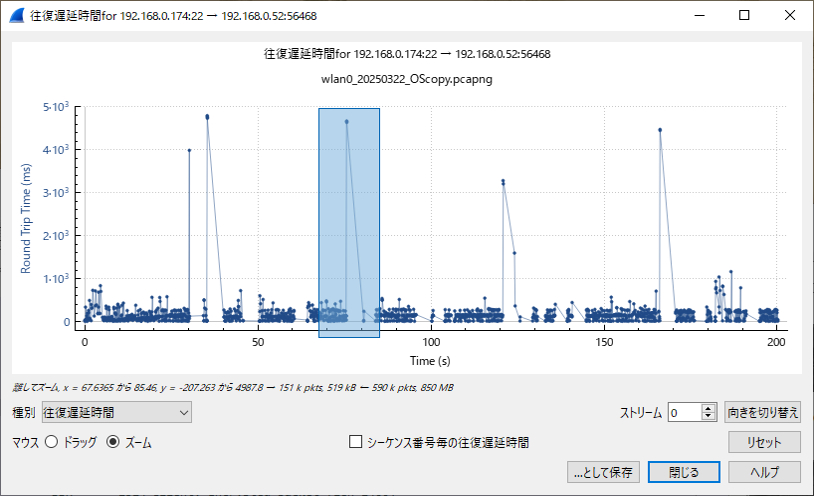This screenshot has height=496, width=814.
Task: Click the Wireshark shark fin title icon
Action: coord(17,16)
